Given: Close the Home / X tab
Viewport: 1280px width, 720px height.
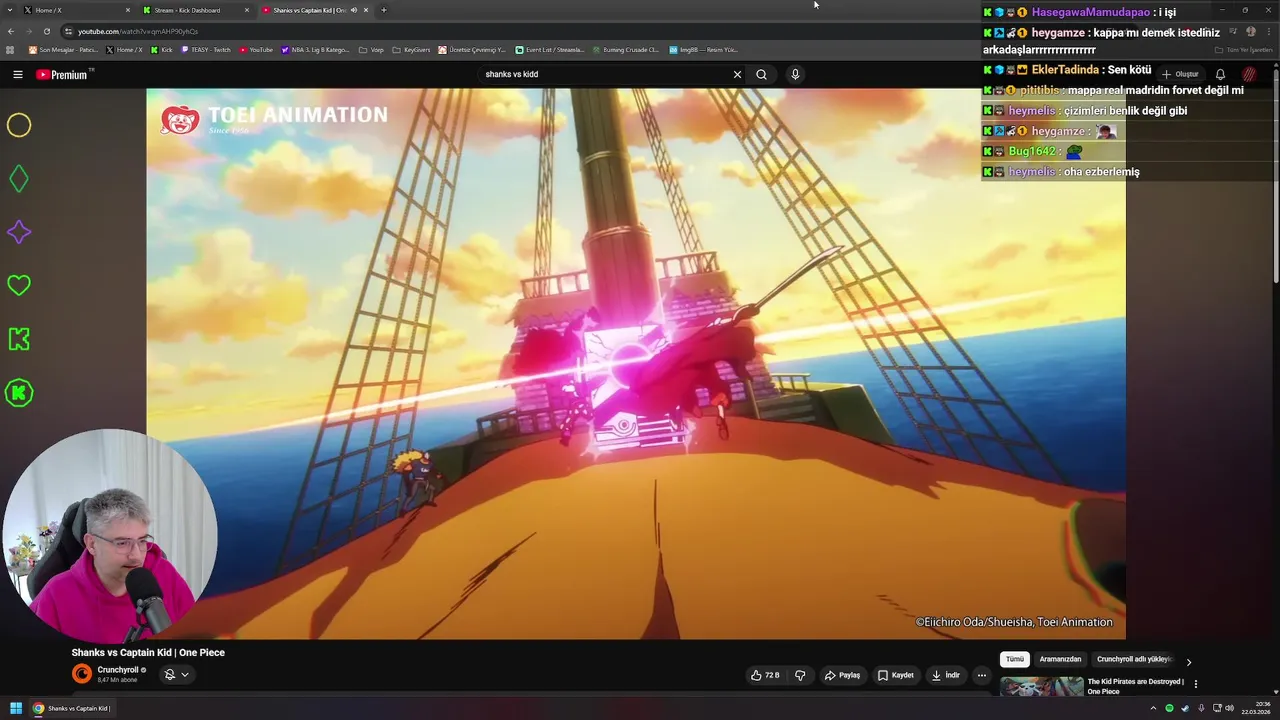Looking at the screenshot, I should (x=127, y=10).
